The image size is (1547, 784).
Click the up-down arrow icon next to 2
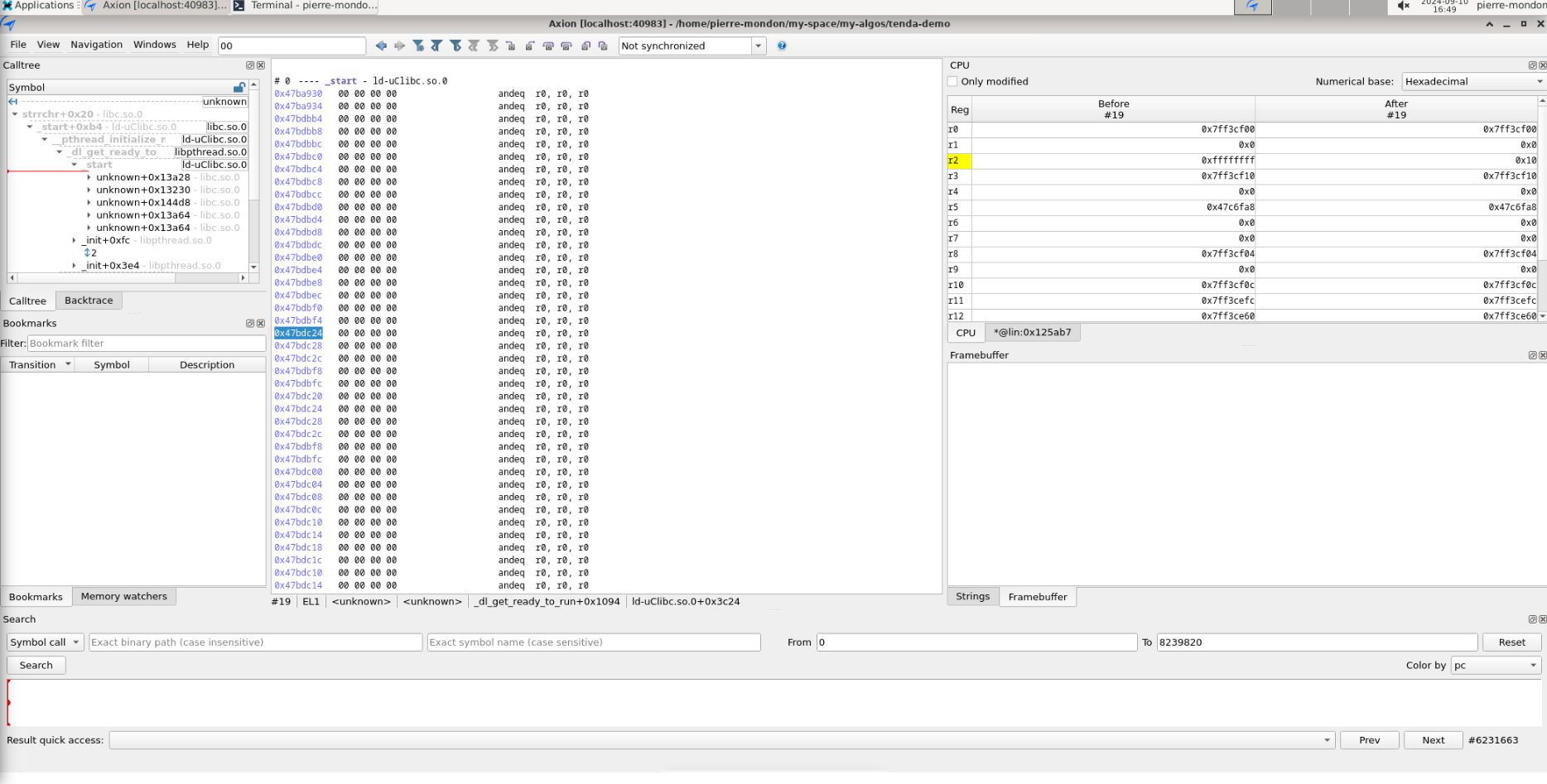click(x=87, y=253)
